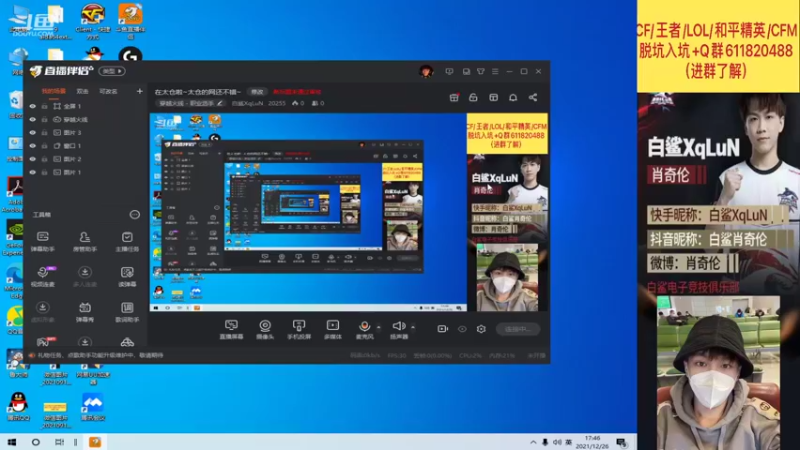800x450 pixels.
Task: Open the shirt skin icon in title bar
Action: pyautogui.click(x=481, y=71)
